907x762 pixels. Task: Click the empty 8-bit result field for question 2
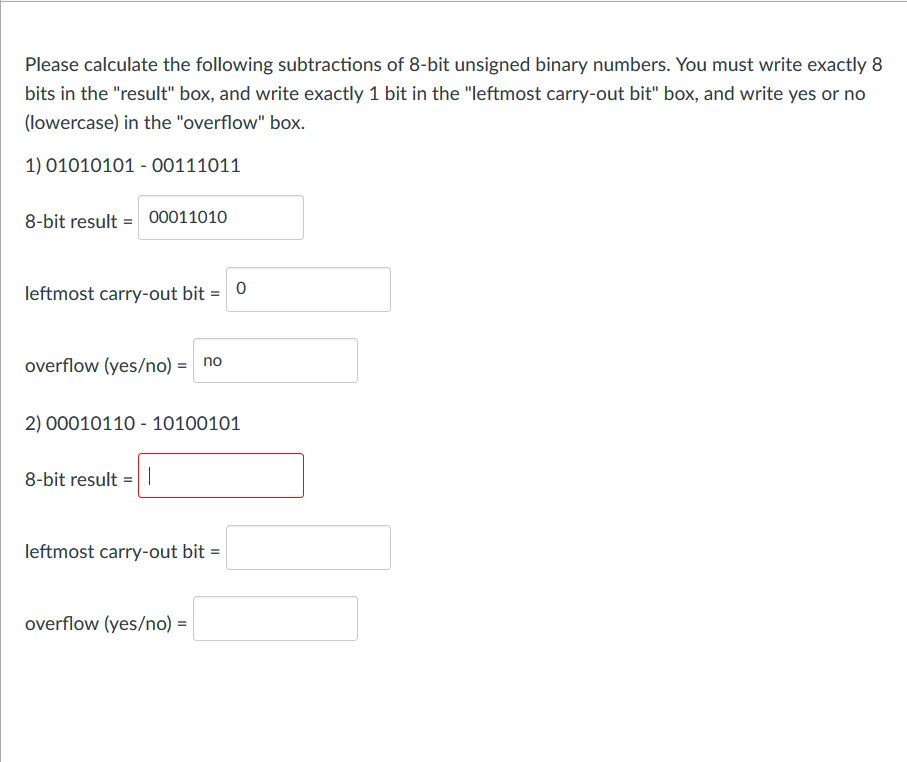click(220, 475)
